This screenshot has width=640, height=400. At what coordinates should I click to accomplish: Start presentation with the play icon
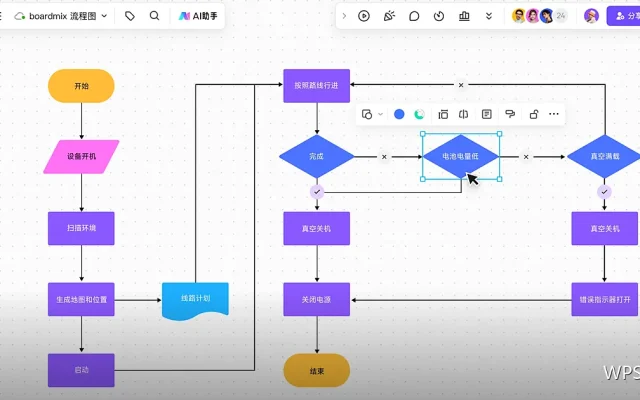[x=364, y=16]
